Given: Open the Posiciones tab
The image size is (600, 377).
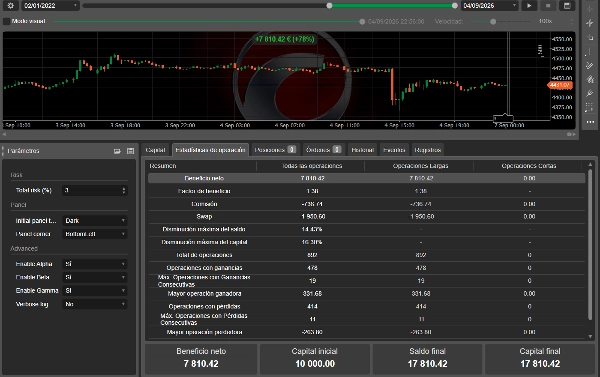Looking at the screenshot, I should [x=275, y=150].
